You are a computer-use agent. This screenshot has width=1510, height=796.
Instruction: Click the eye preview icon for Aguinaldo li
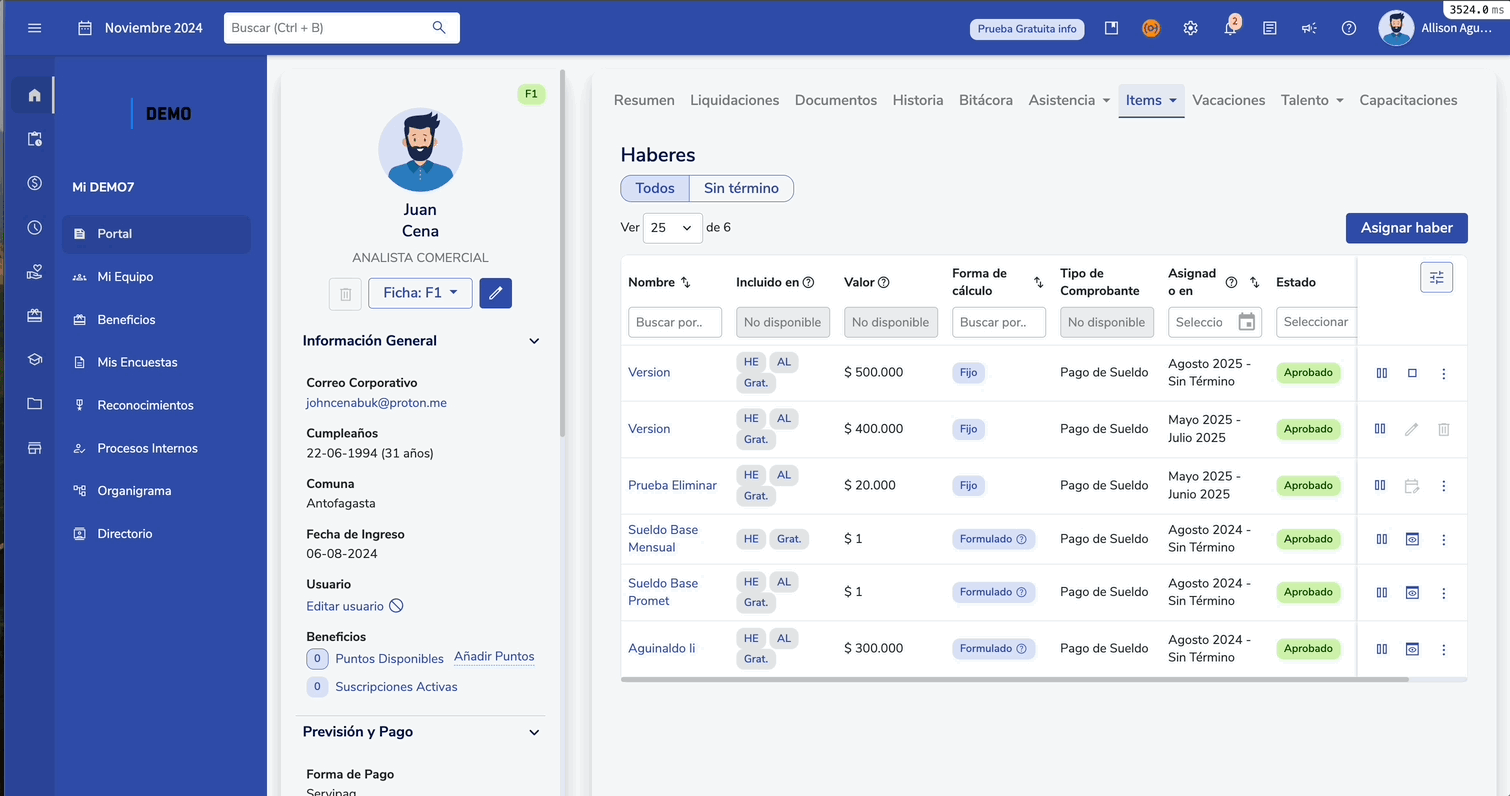pyautogui.click(x=1412, y=649)
